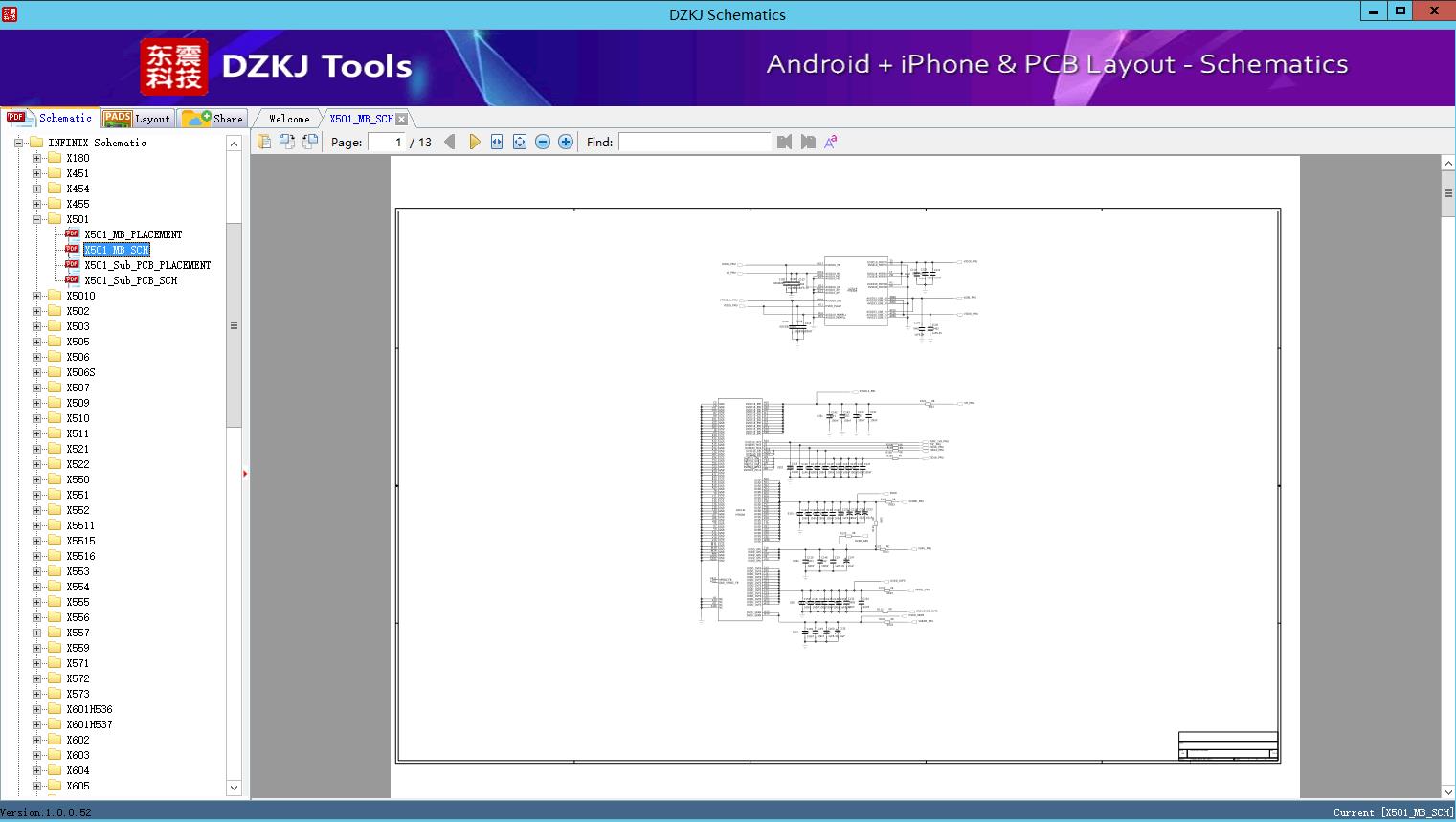Screen dimensions: 1456x822
Task: Expand the X601H536 folder
Action: (x=37, y=709)
